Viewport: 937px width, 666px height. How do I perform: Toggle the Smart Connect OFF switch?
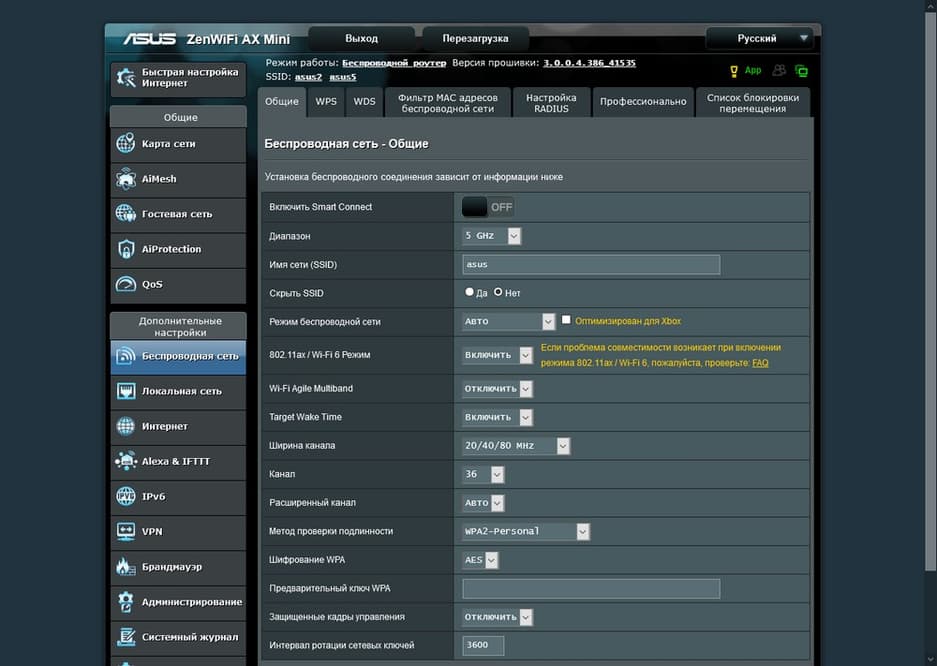[x=488, y=207]
